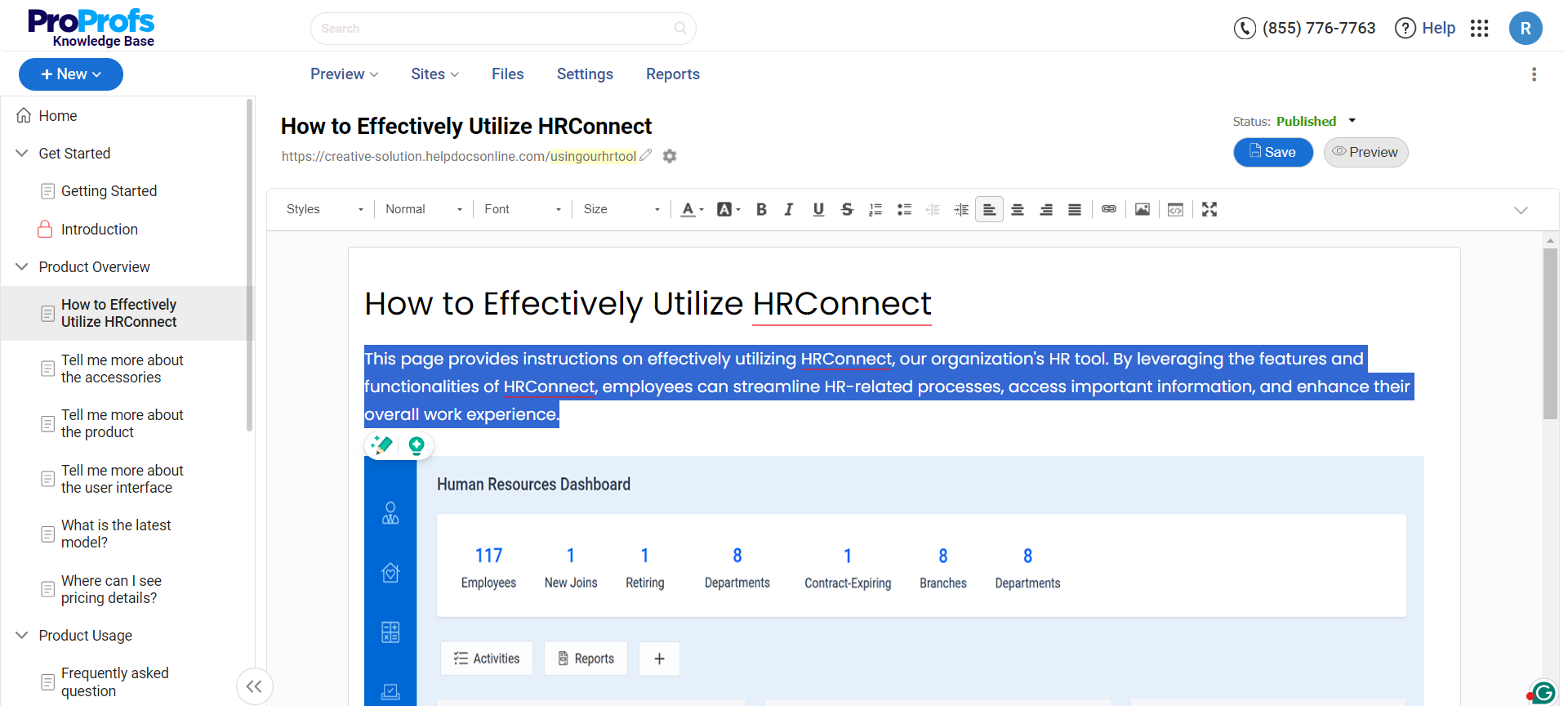Viewport: 1568px width, 706px height.
Task: Open the source code view
Action: 1175,209
